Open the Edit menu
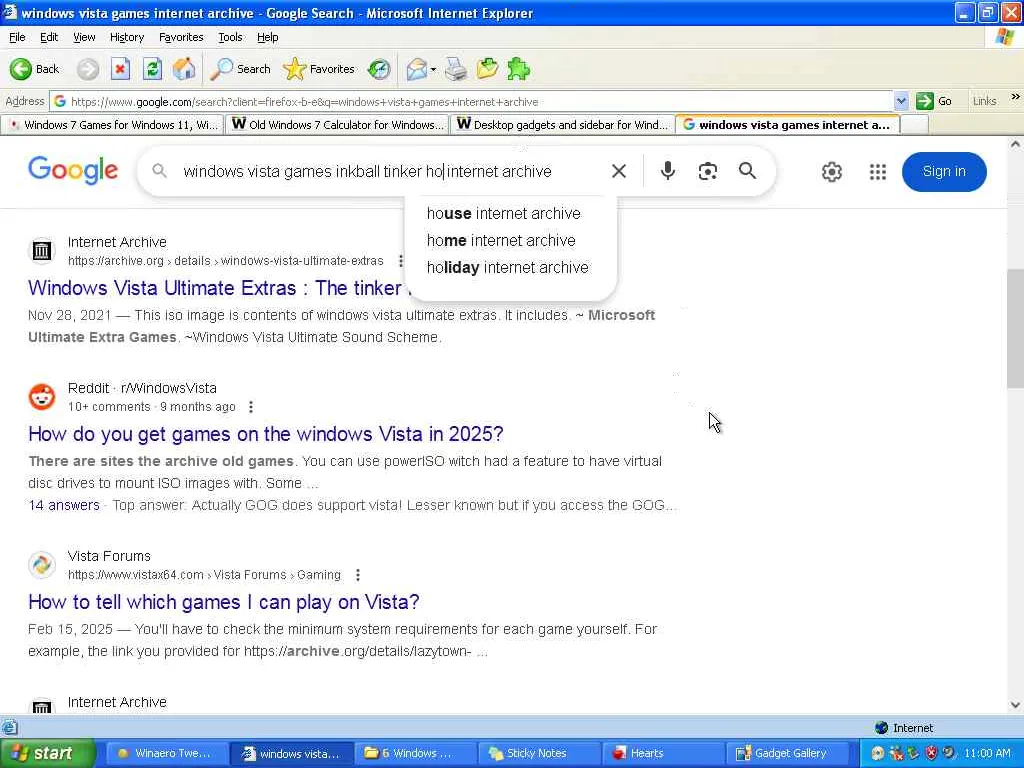This screenshot has height=768, width=1024. 49,37
